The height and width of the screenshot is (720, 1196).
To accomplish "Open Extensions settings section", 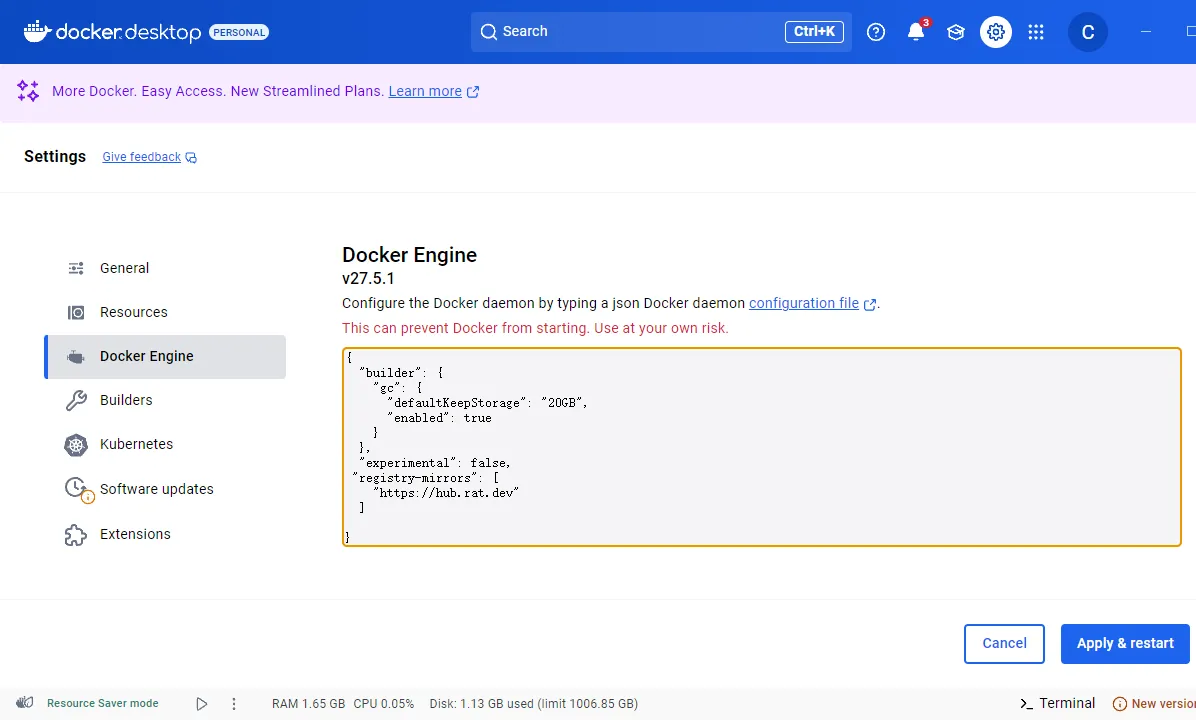I will pyautogui.click(x=135, y=534).
